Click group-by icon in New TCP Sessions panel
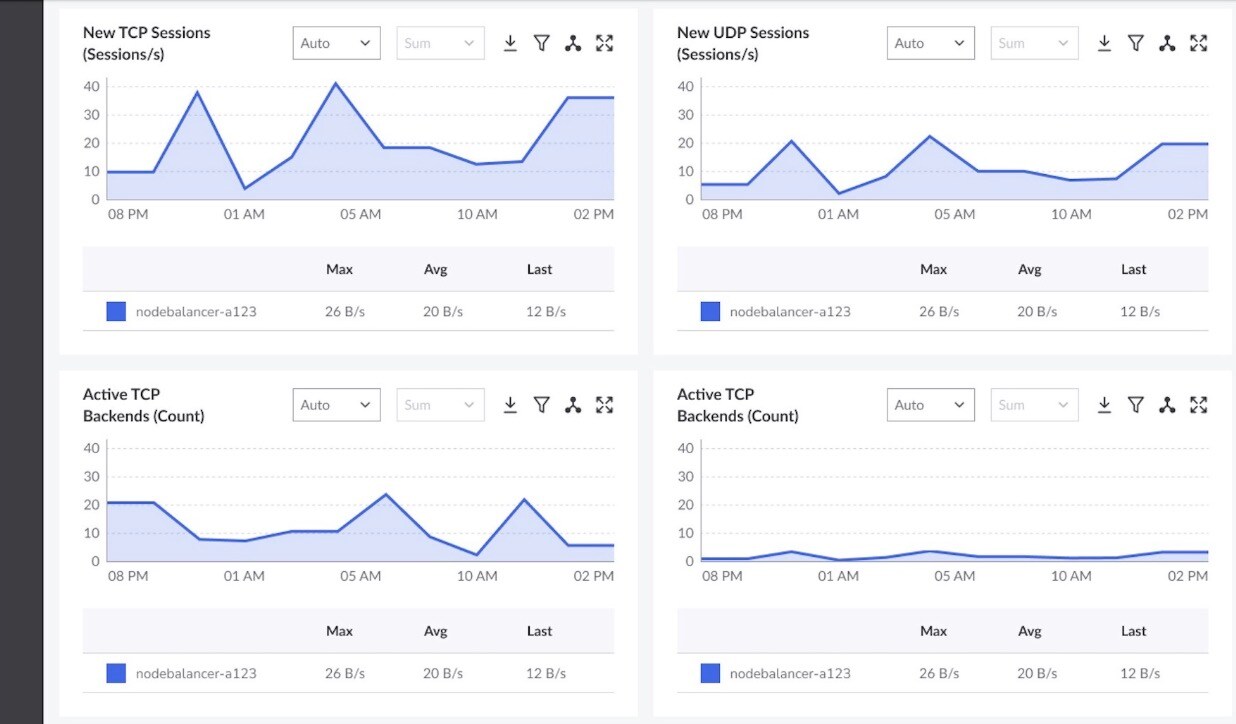The height and width of the screenshot is (724, 1236). (573, 43)
